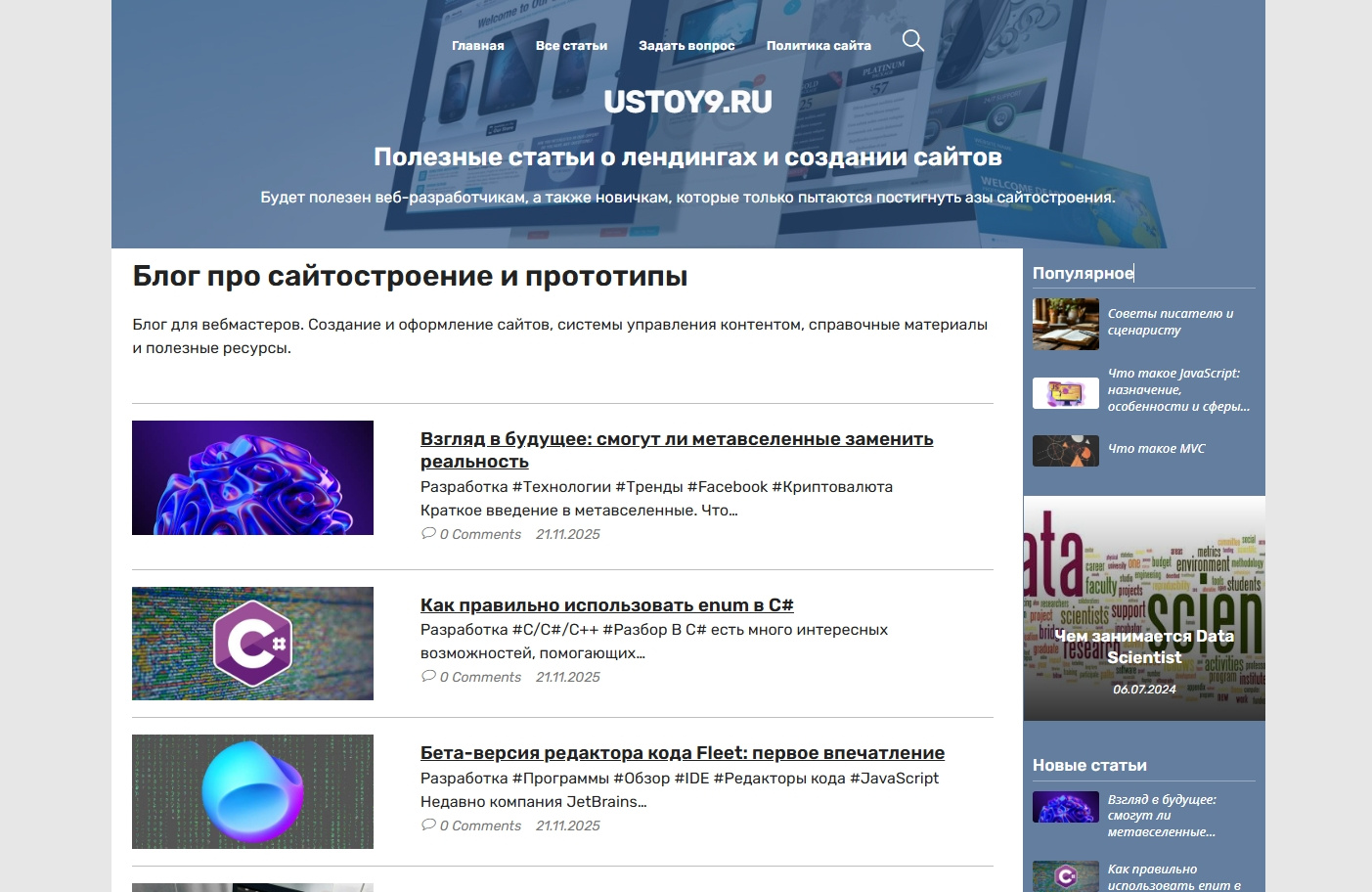Open Политика сайта menu link
The image size is (1372, 892).
[819, 45]
